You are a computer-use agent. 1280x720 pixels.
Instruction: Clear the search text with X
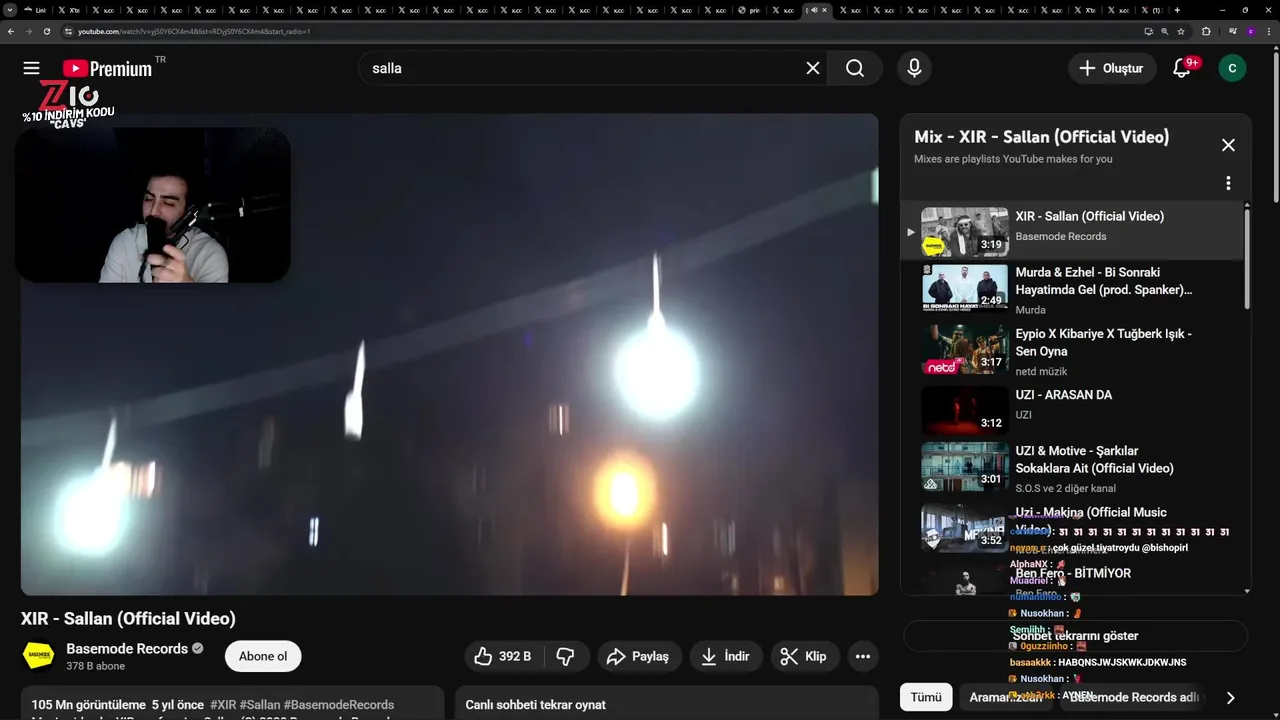coord(813,68)
